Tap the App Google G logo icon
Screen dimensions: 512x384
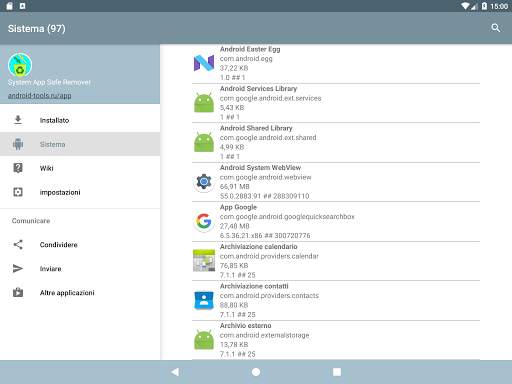pyautogui.click(x=204, y=221)
